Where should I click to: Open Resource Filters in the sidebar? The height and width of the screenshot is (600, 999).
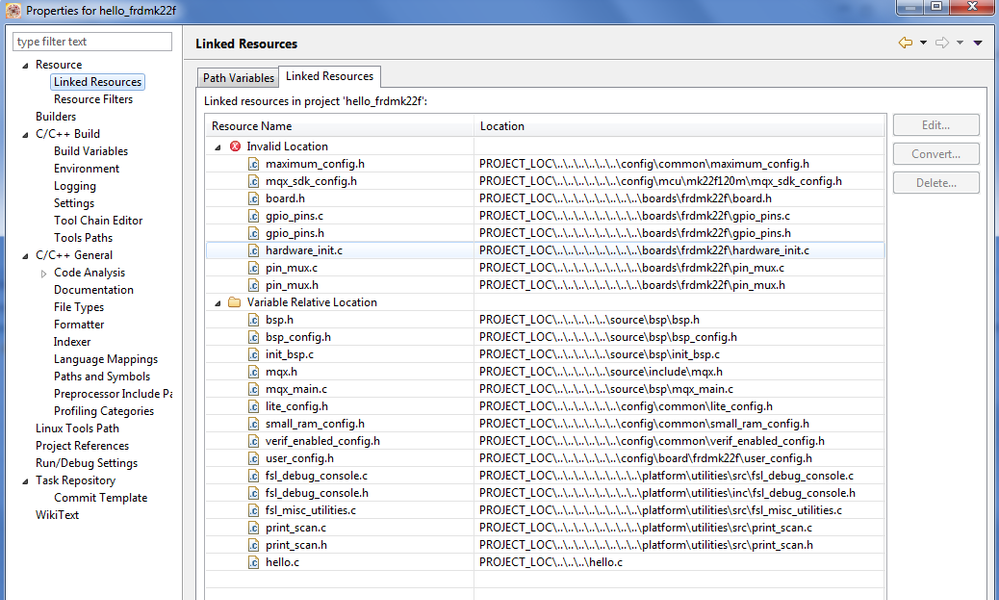pos(93,99)
